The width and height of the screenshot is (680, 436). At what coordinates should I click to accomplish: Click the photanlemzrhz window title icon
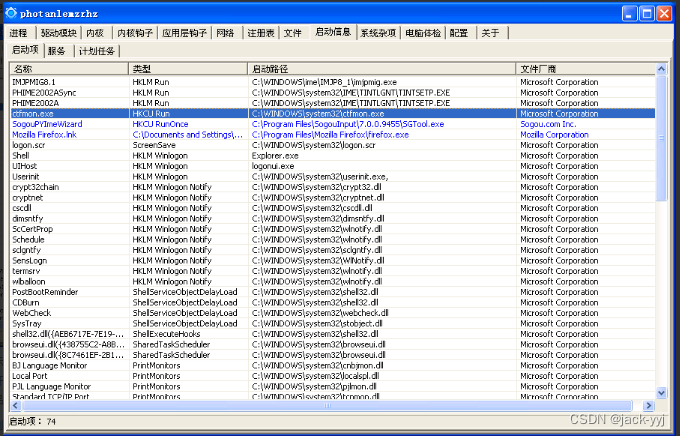[x=11, y=13]
